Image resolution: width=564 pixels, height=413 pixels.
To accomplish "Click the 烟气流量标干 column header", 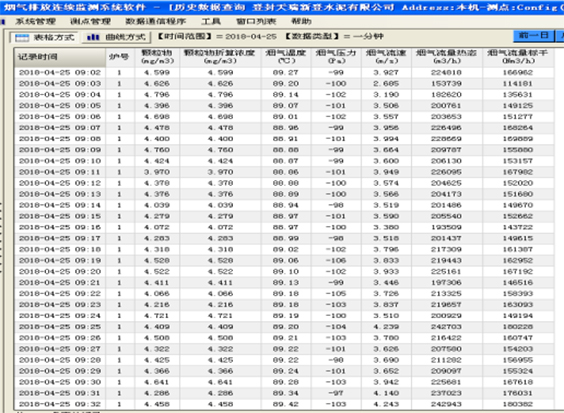I will 518,57.
